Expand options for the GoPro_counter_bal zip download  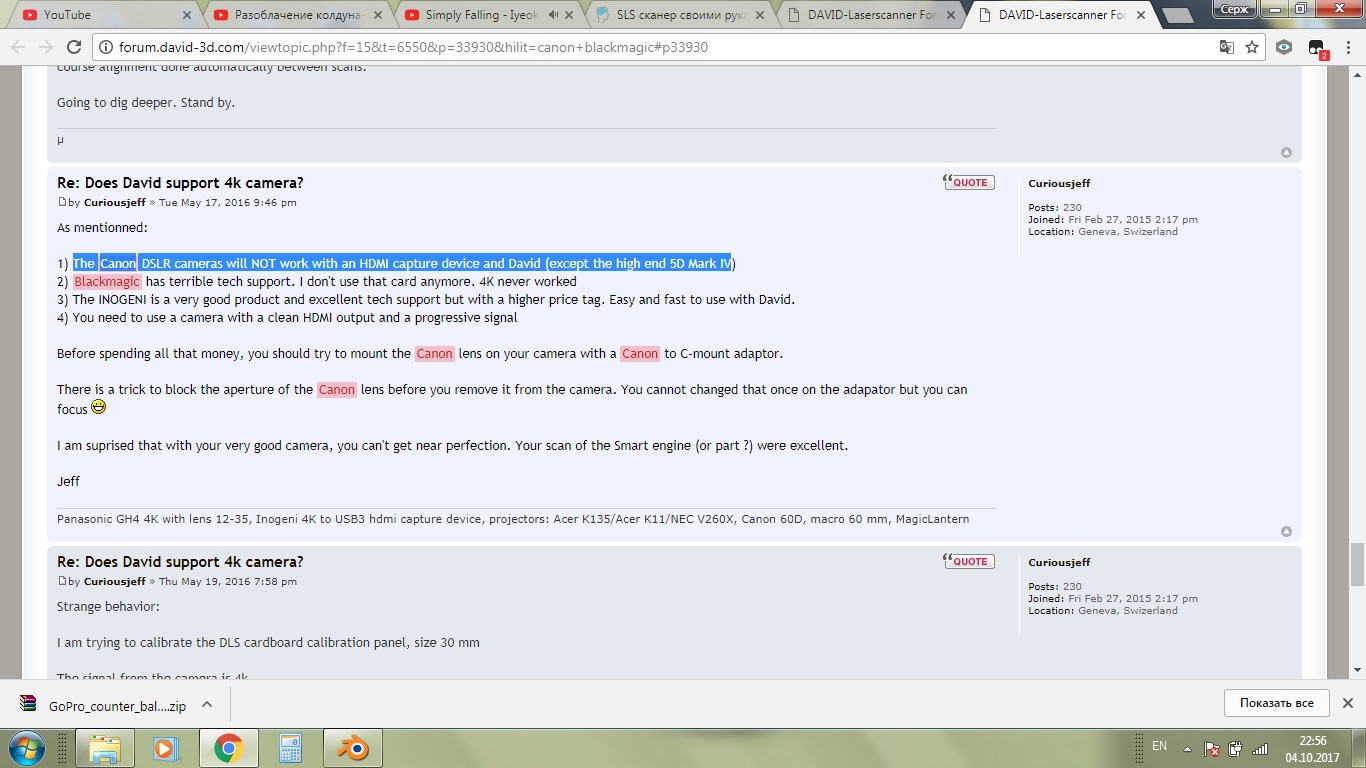pyautogui.click(x=207, y=704)
